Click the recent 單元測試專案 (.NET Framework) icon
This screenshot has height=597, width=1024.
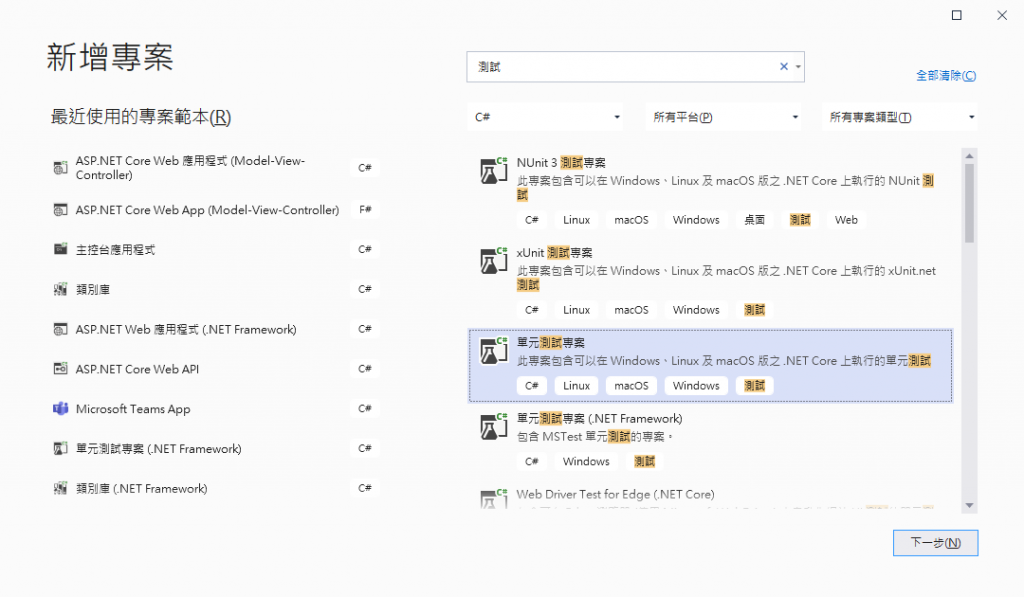[60, 448]
